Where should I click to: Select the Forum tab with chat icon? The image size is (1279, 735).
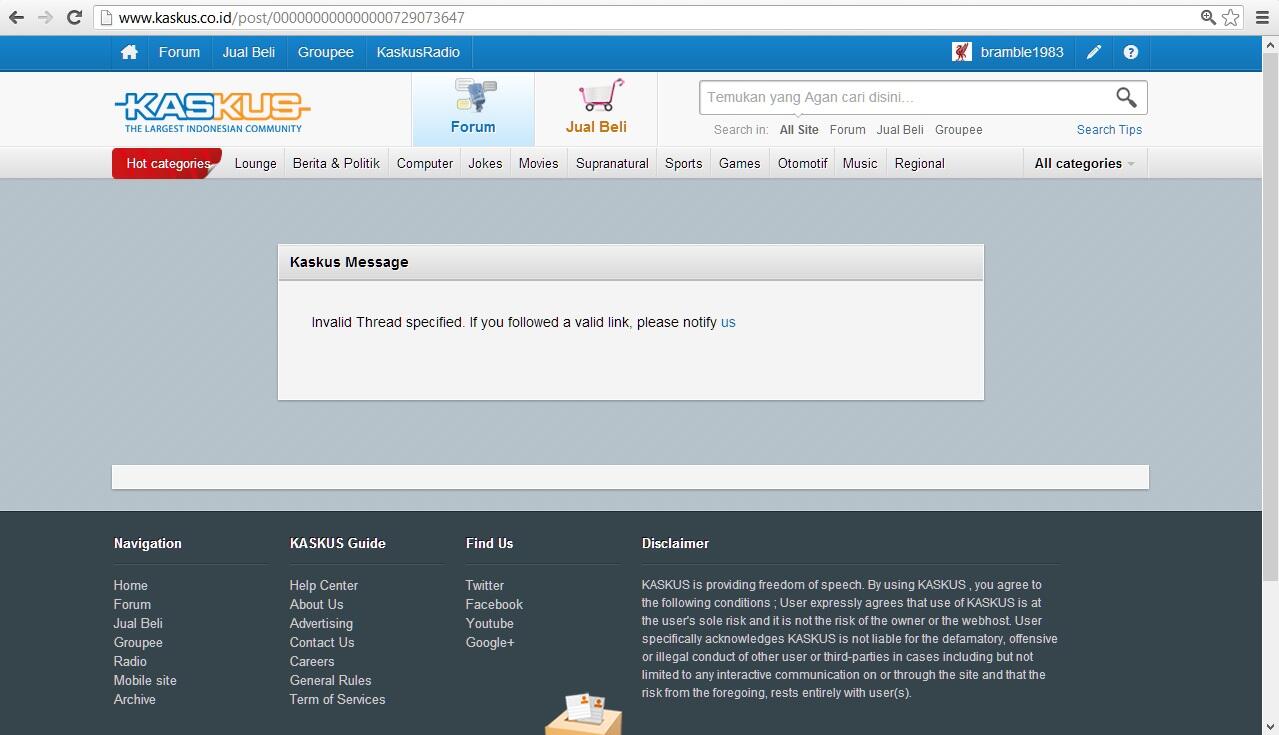(473, 108)
